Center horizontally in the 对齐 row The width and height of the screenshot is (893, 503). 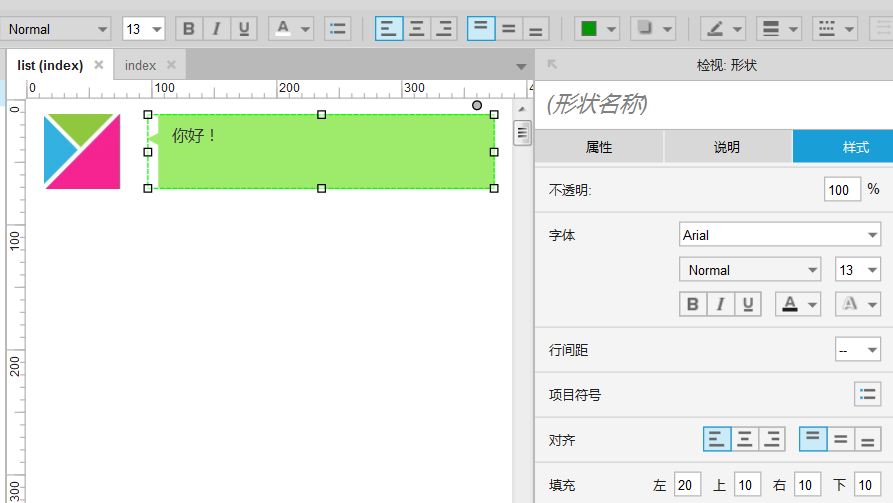click(744, 439)
